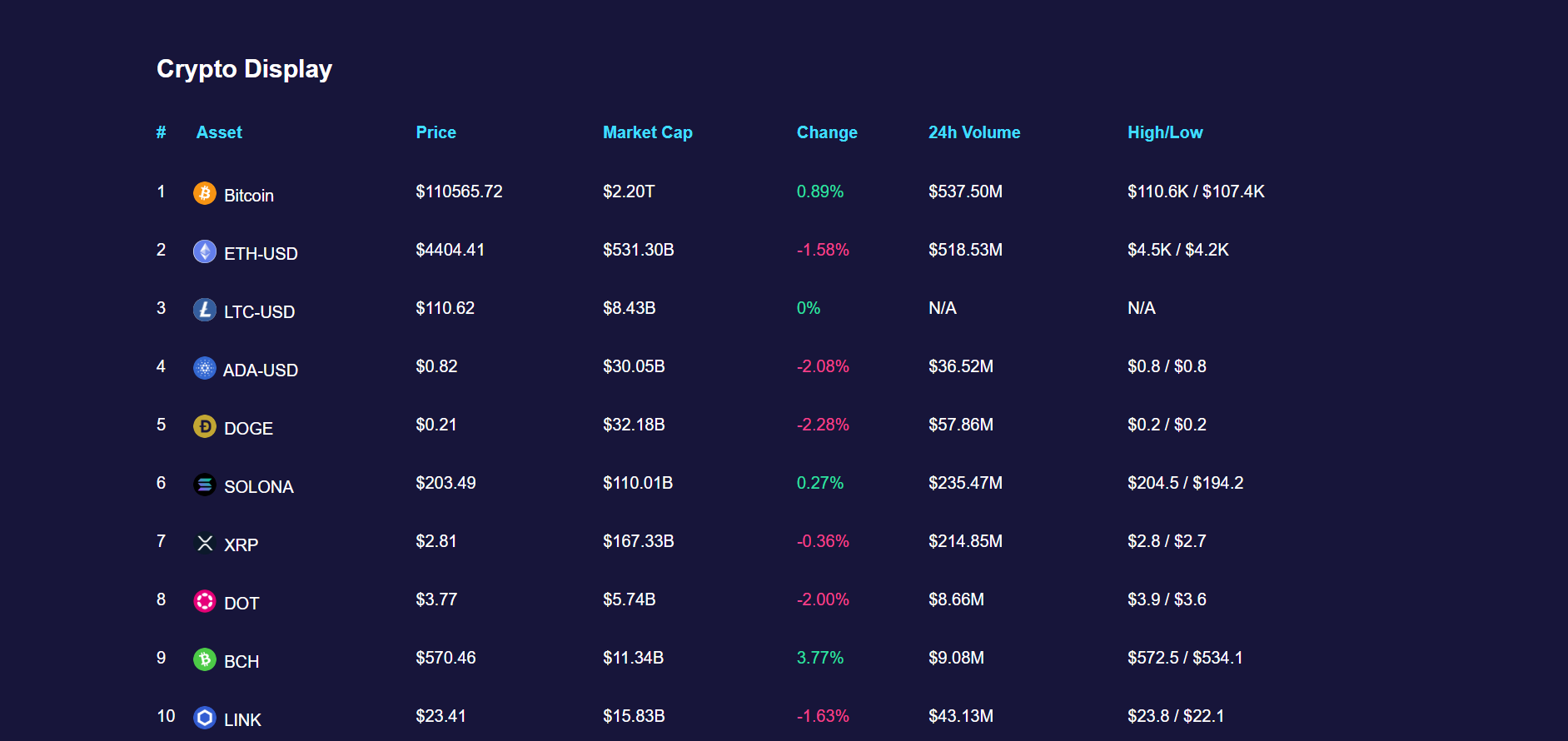Select the SOLONA asset name
The width and height of the screenshot is (1568, 741).
pos(258,487)
